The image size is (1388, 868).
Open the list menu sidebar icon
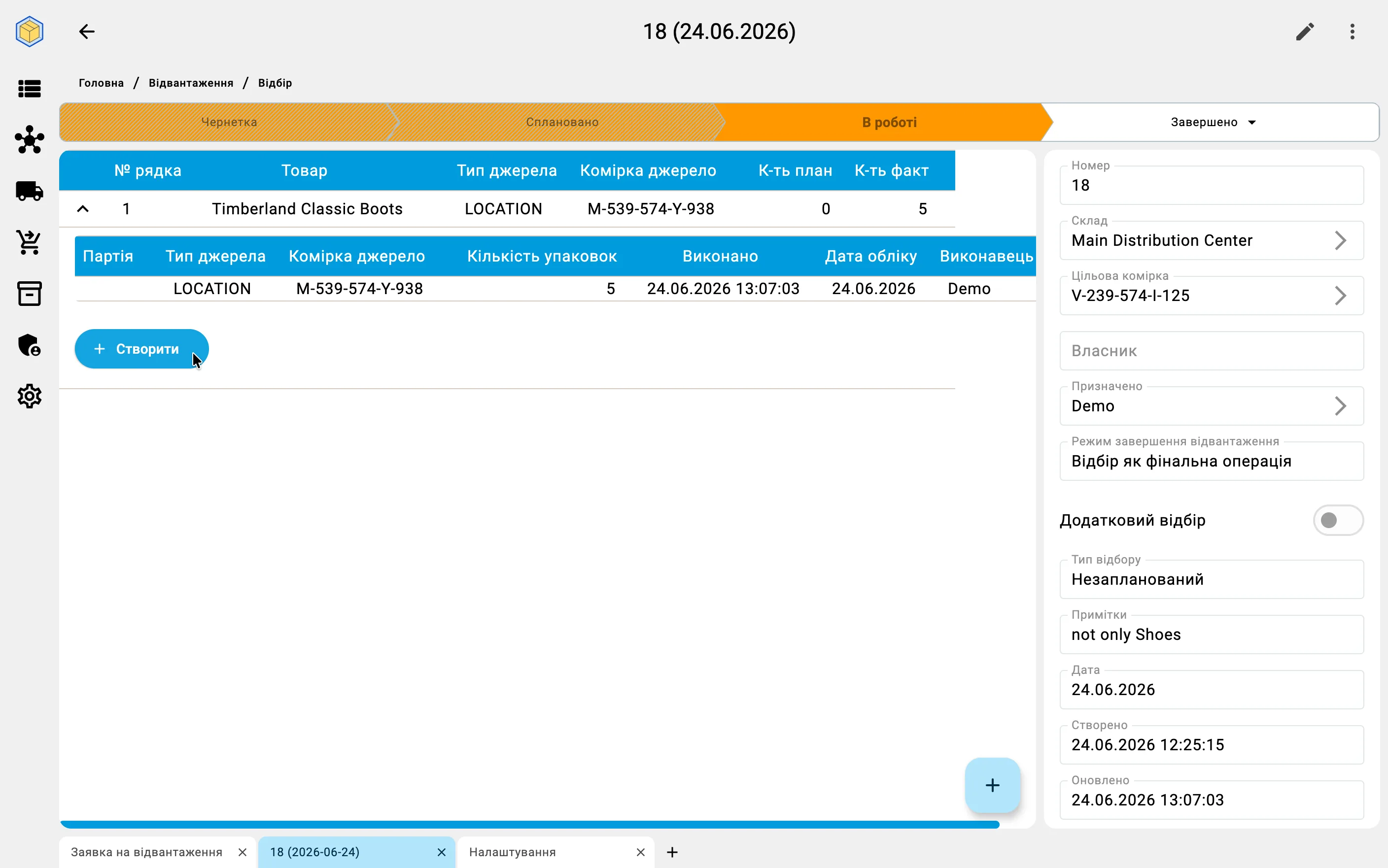pos(29,88)
